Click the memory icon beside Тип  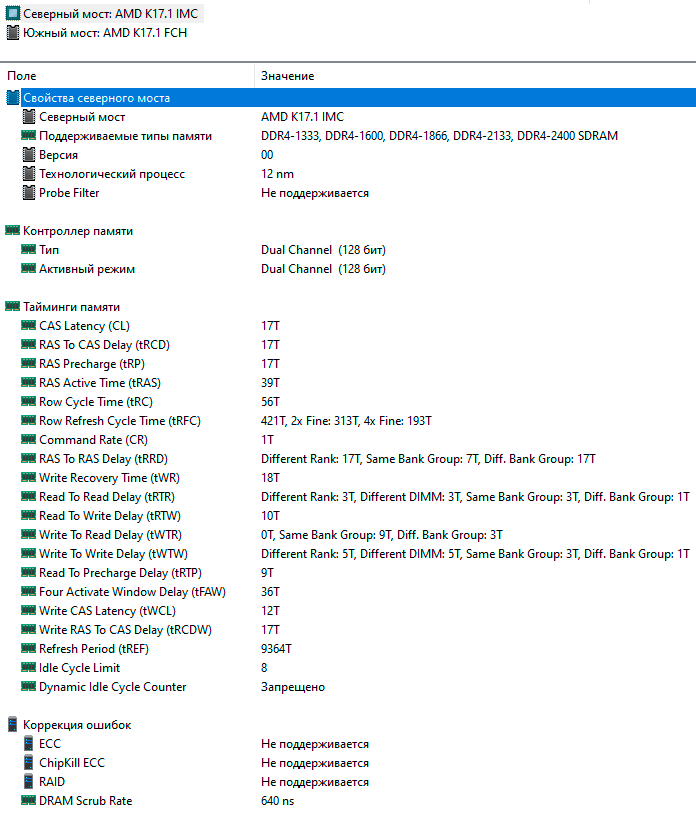29,250
